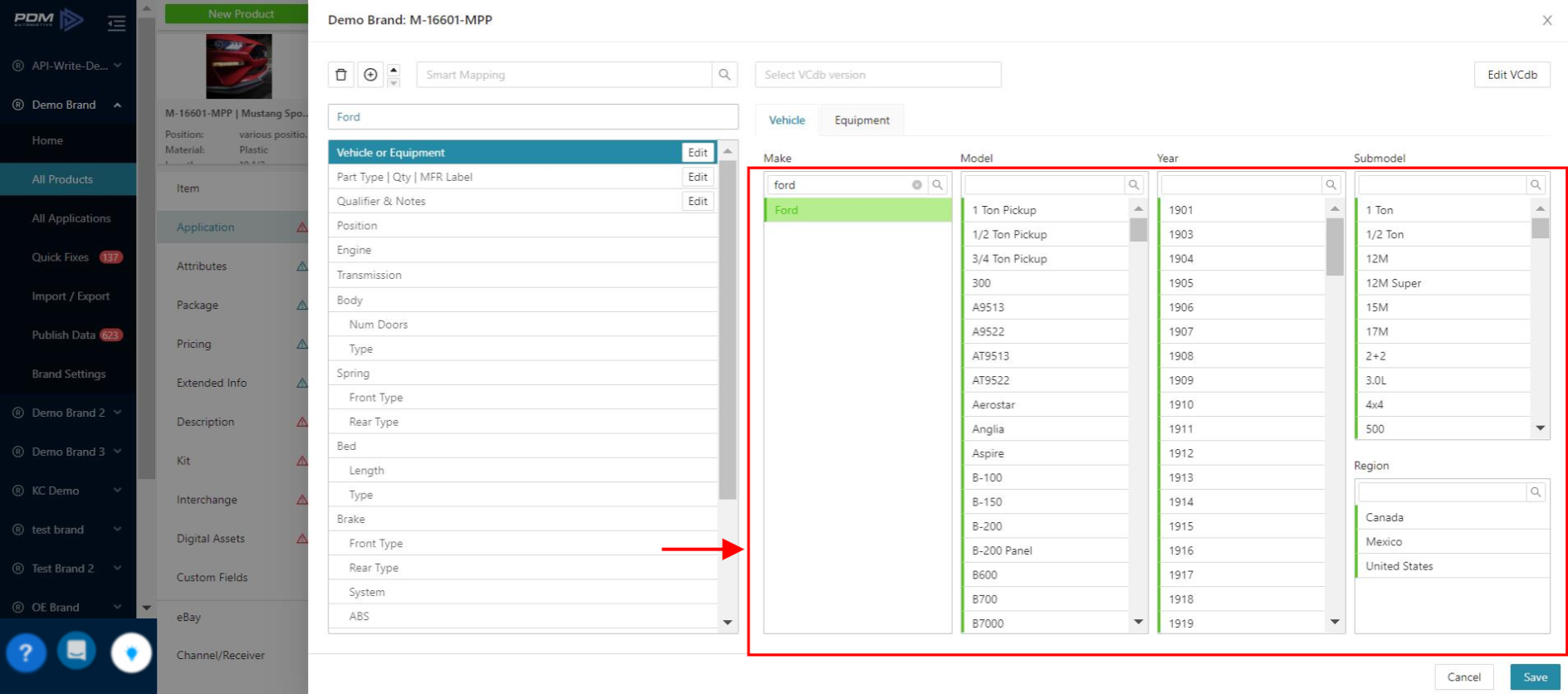Screen dimensions: 1568x694
Task: Expand Demo Brand 2 in sidebar
Action: click(x=68, y=413)
